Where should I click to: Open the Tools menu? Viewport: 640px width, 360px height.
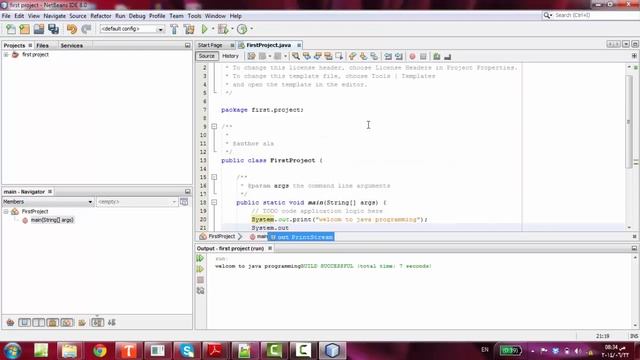tap(194, 16)
